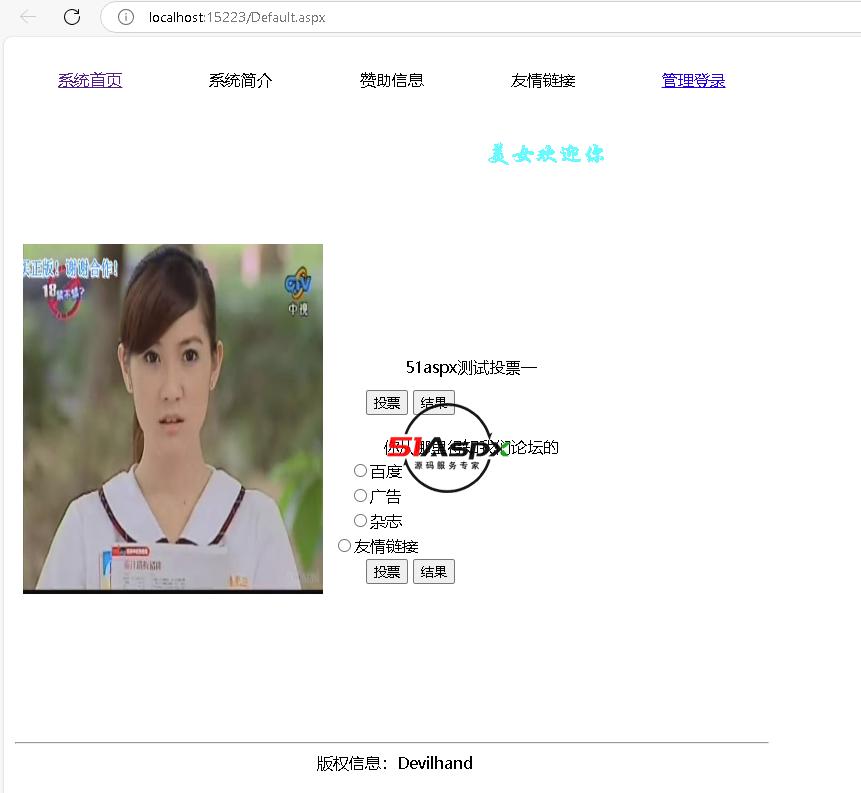Screen dimensions: 861x793
Task: Click the photo of the girl
Action: (173, 418)
